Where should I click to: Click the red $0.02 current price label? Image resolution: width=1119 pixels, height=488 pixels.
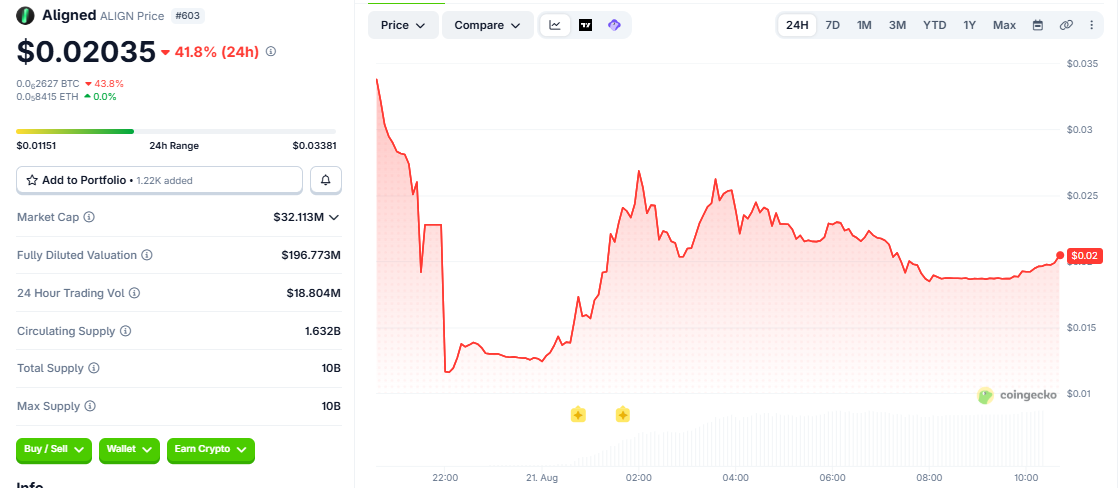click(x=1085, y=255)
